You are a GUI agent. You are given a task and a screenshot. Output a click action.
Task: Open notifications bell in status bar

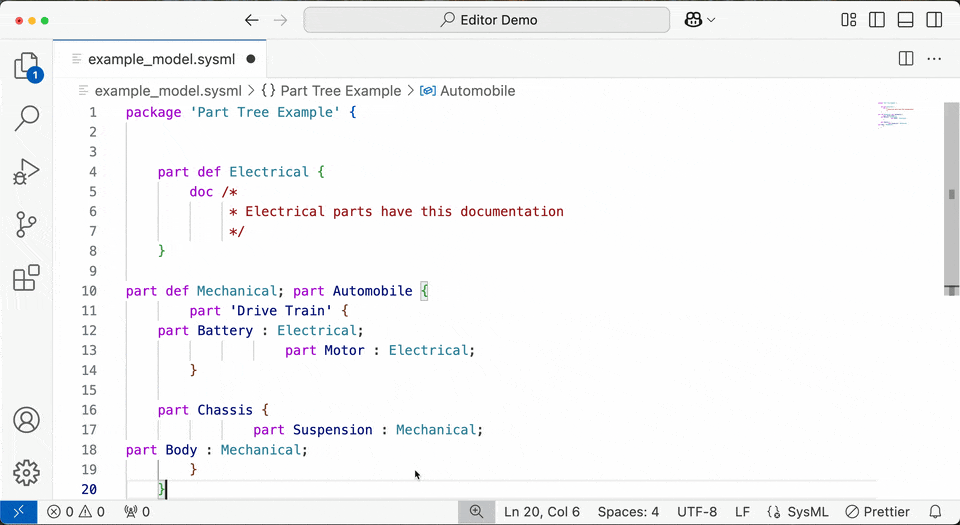pos(936,512)
